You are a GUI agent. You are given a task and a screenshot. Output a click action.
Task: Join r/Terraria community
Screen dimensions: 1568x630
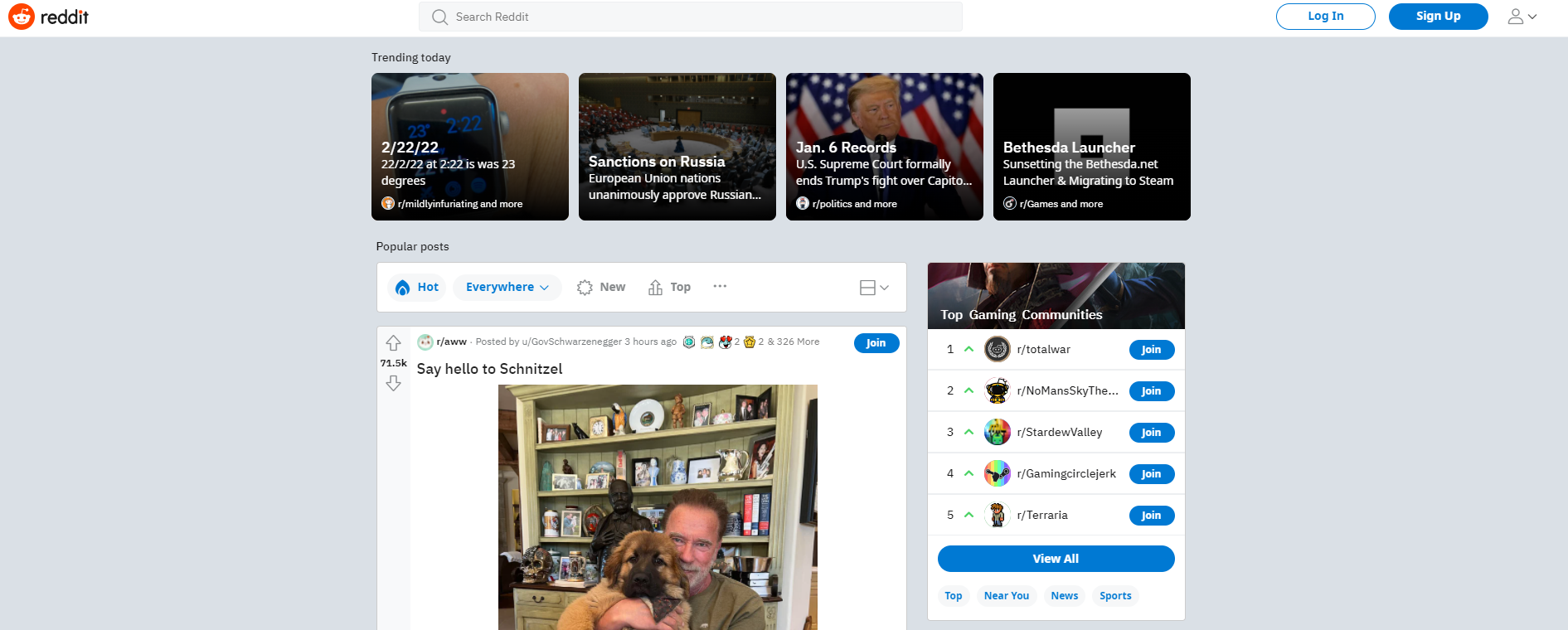1152,516
